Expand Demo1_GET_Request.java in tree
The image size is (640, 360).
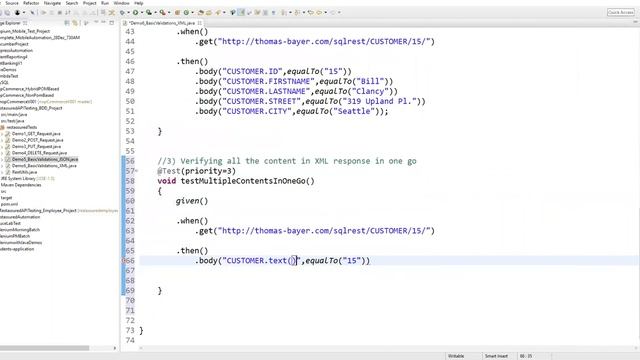(x=2, y=134)
